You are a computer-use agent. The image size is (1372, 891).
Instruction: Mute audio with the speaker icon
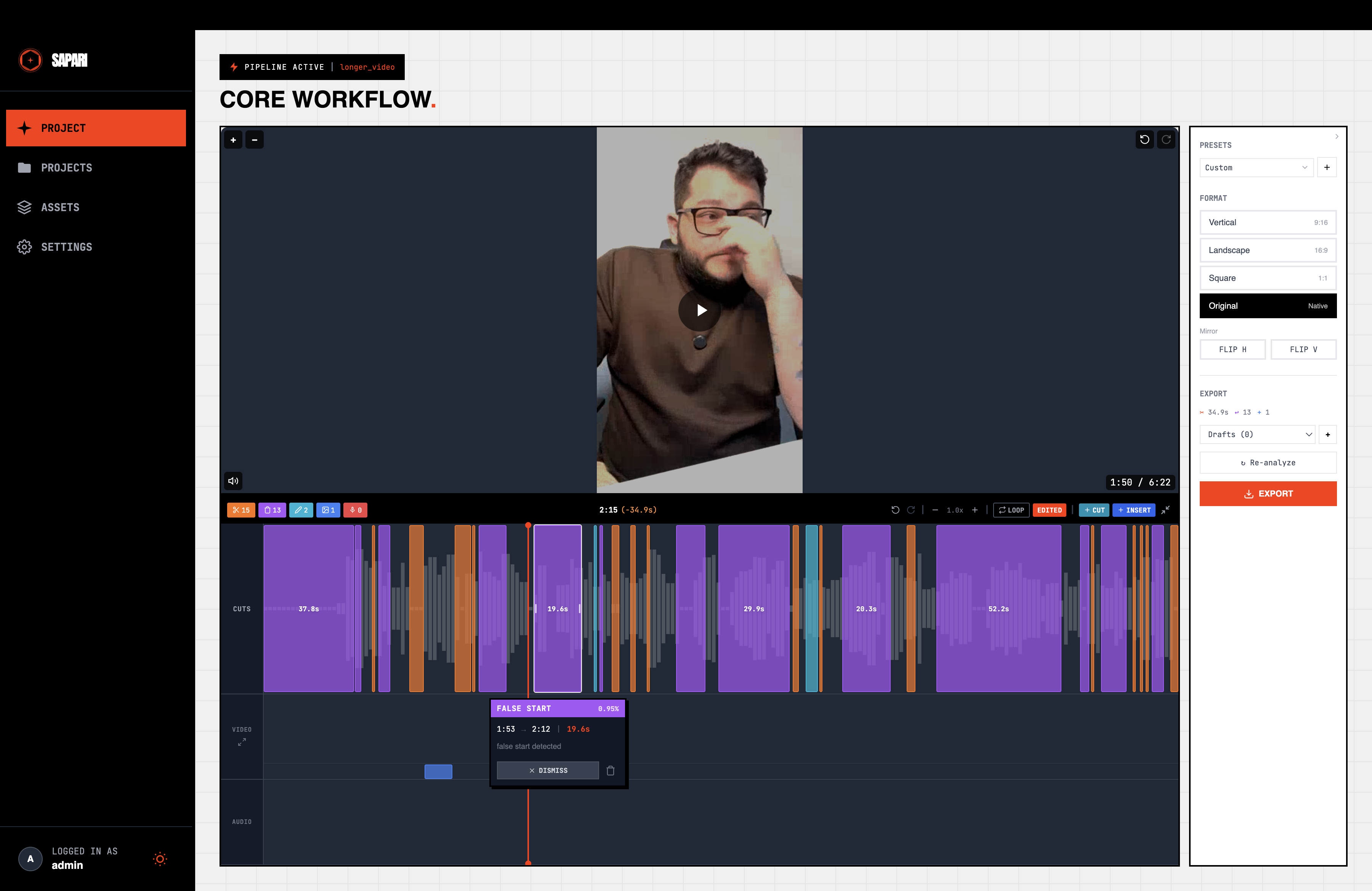tap(233, 481)
